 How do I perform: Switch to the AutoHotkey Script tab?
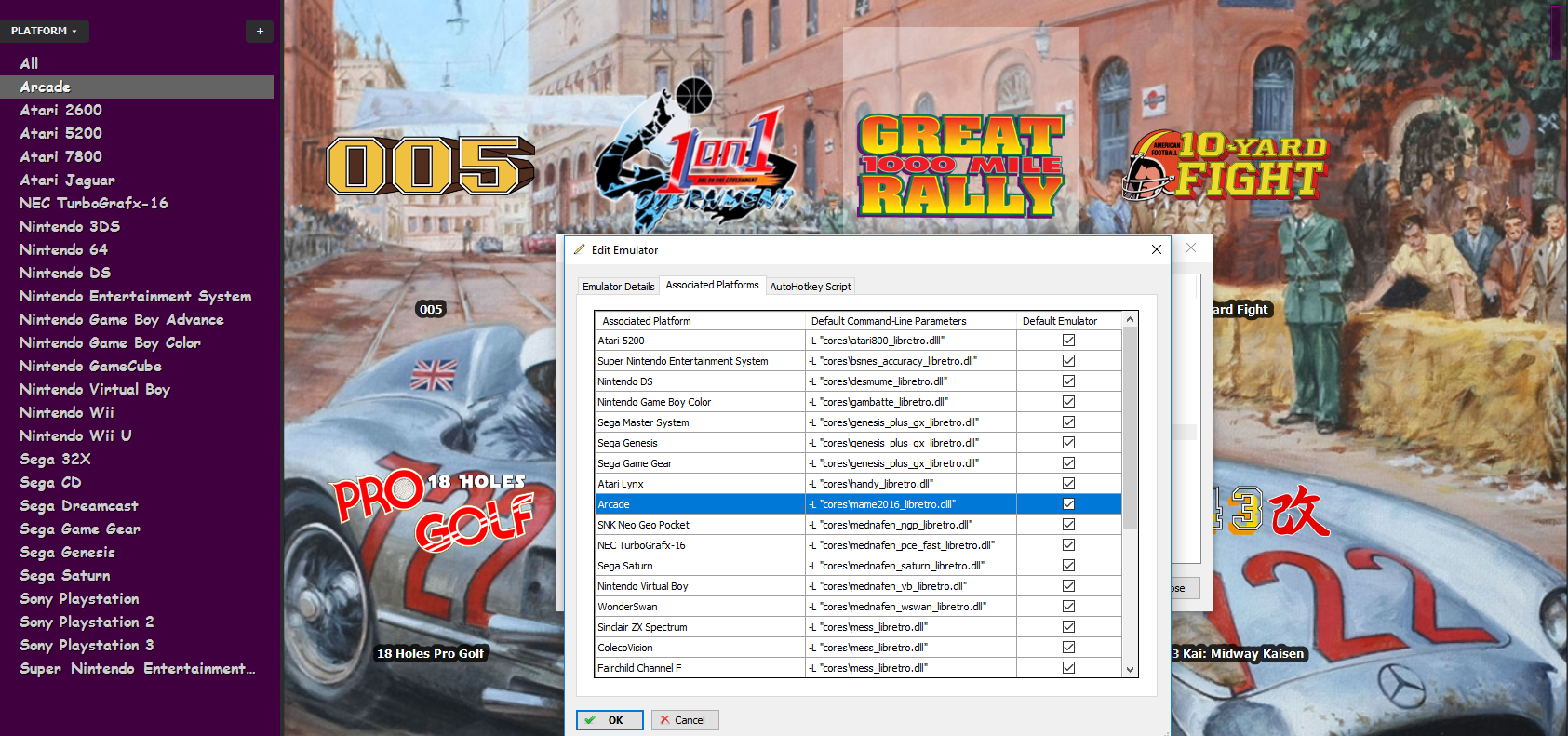(810, 287)
